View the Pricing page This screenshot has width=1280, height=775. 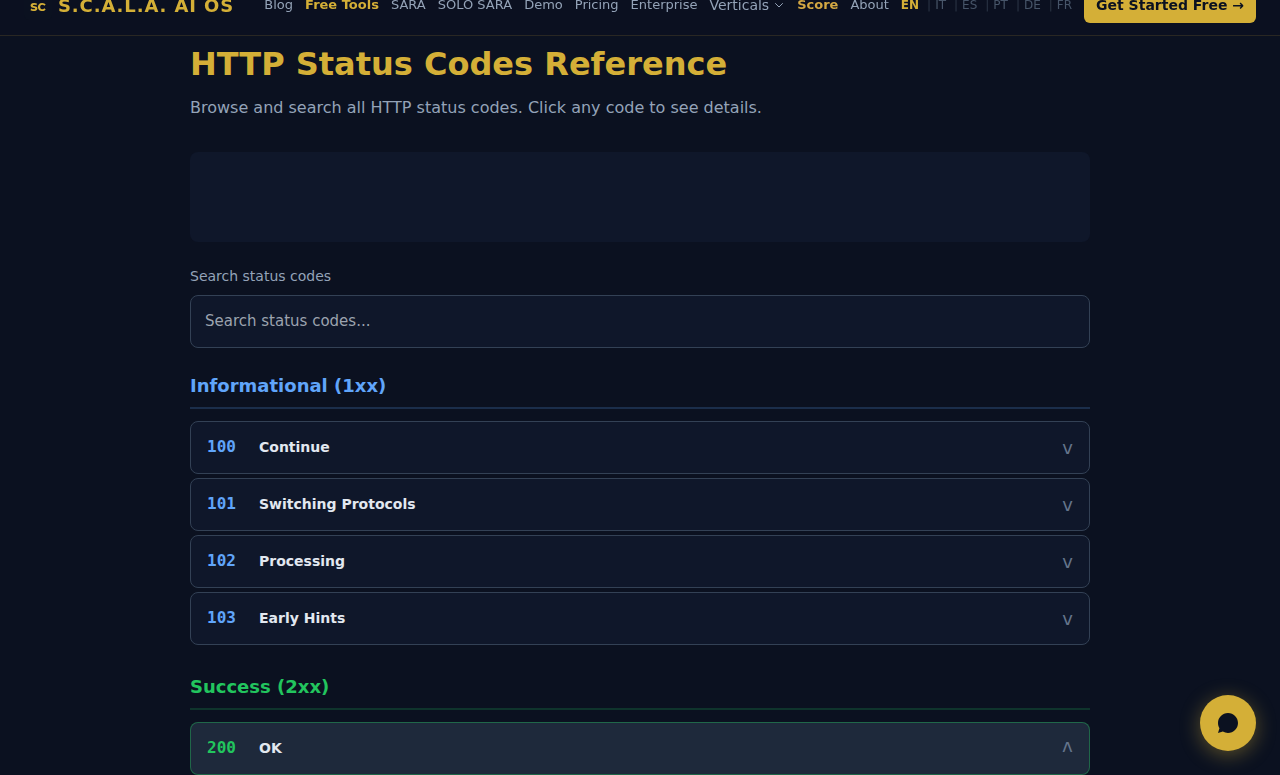coord(596,6)
